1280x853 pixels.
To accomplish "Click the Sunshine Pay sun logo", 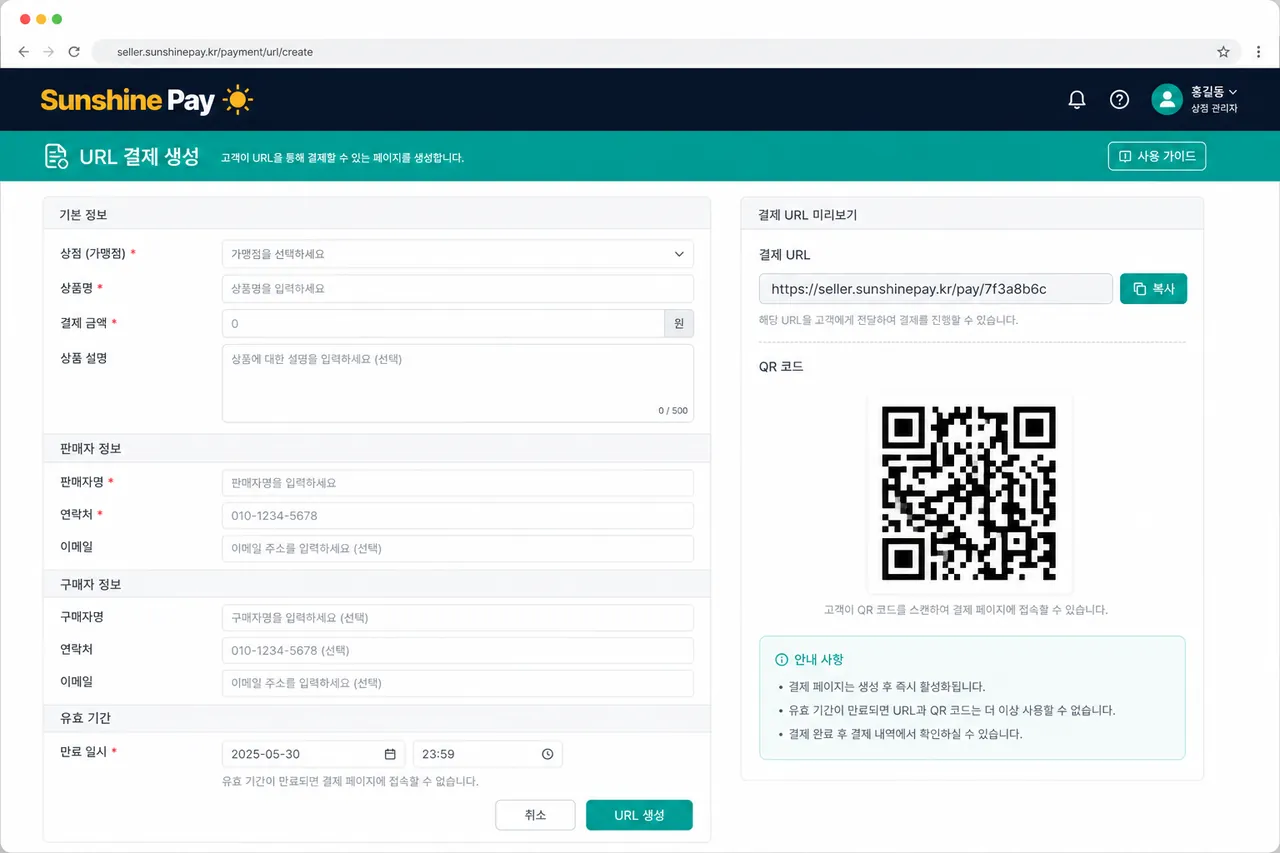I will coord(238,99).
